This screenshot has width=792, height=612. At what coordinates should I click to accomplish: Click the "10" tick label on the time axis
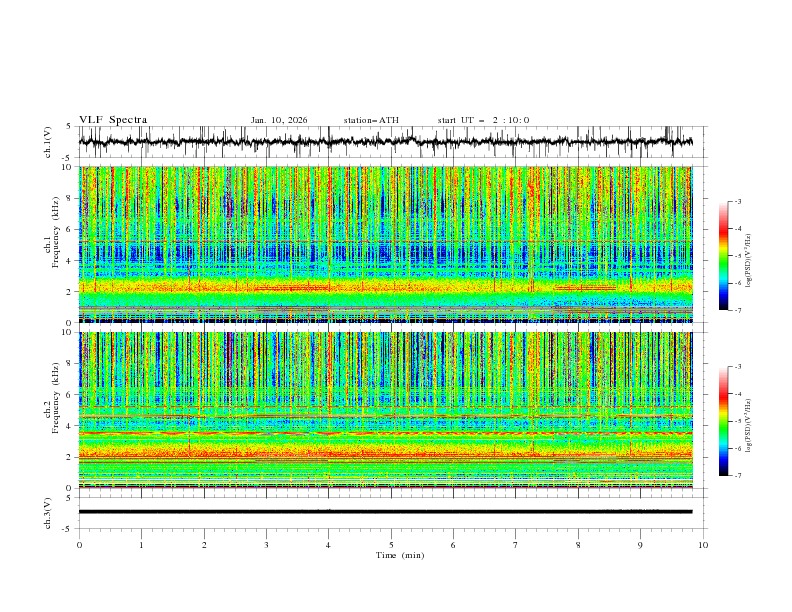click(x=703, y=545)
